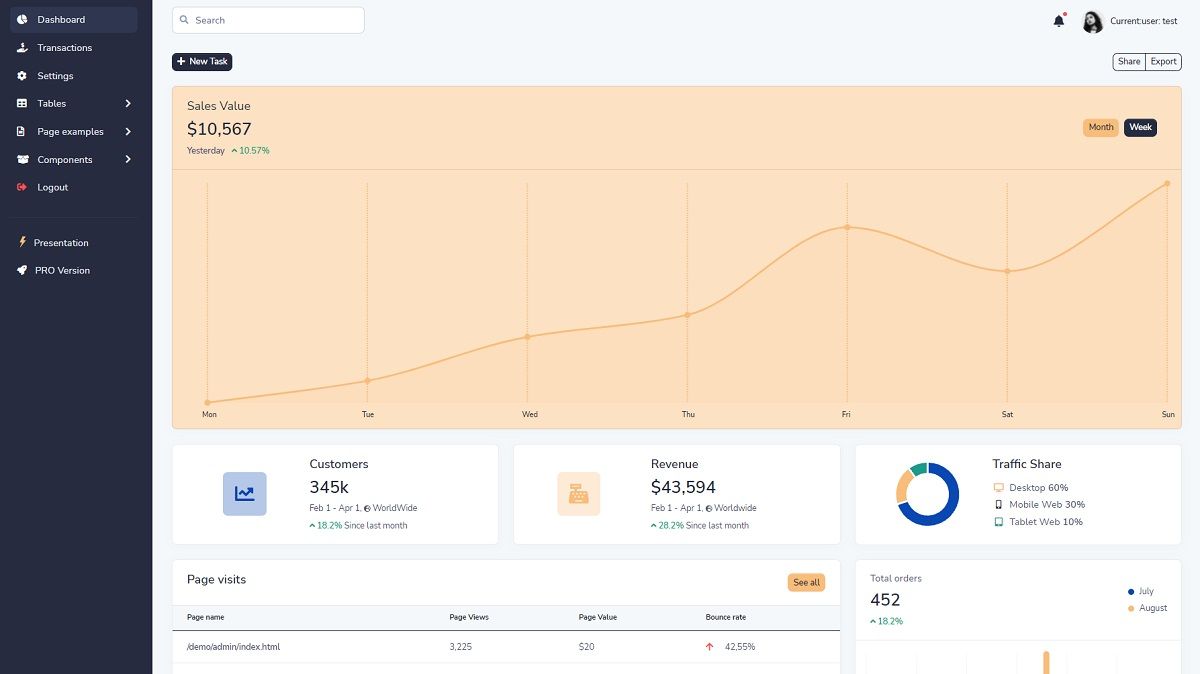Viewport: 1200px width, 674px height.
Task: Open the notification bell
Action: pyautogui.click(x=1059, y=20)
